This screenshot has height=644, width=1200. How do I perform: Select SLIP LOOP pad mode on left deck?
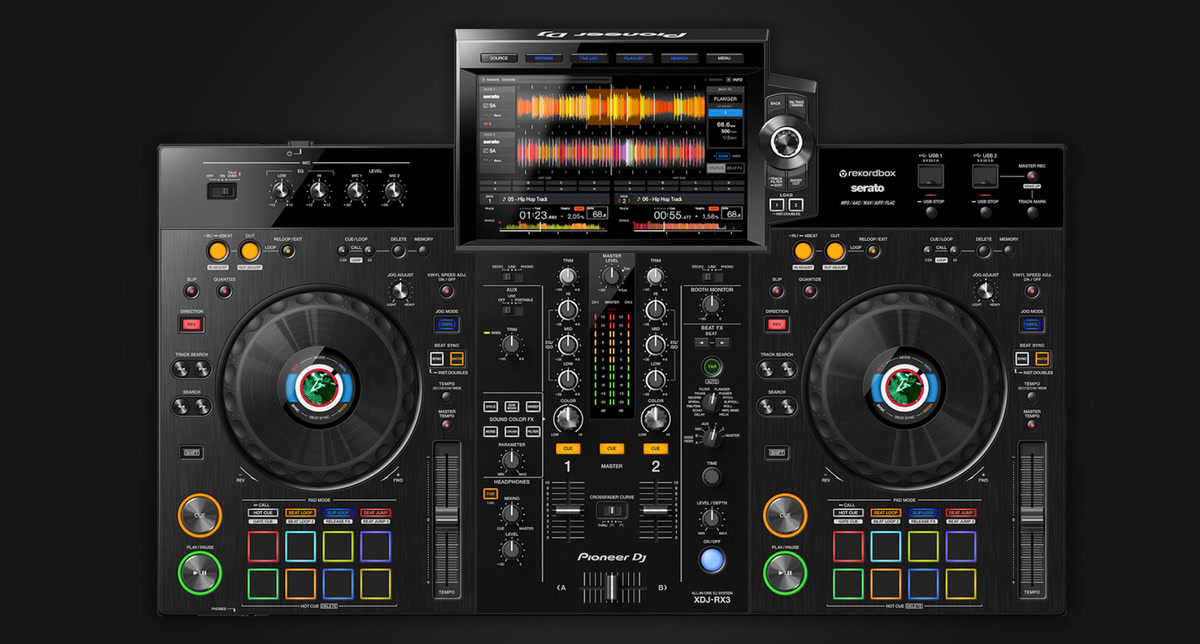pyautogui.click(x=338, y=512)
